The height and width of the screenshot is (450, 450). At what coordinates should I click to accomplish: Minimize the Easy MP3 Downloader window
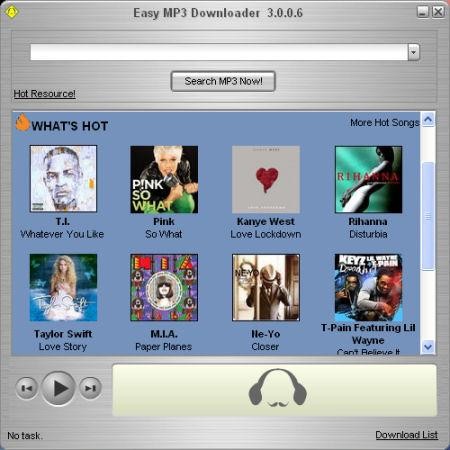423,12
